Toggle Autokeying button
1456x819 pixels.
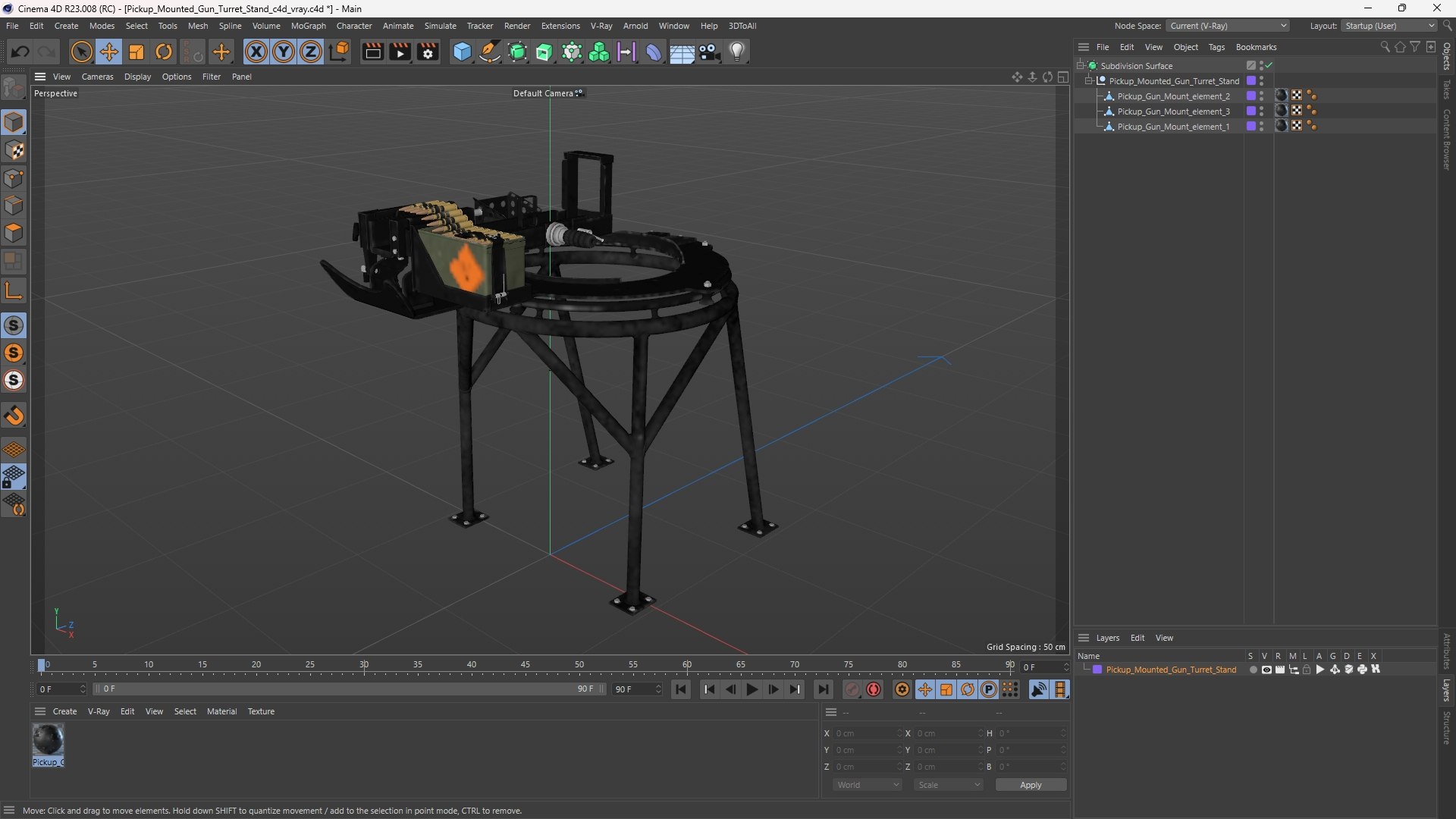(x=874, y=689)
